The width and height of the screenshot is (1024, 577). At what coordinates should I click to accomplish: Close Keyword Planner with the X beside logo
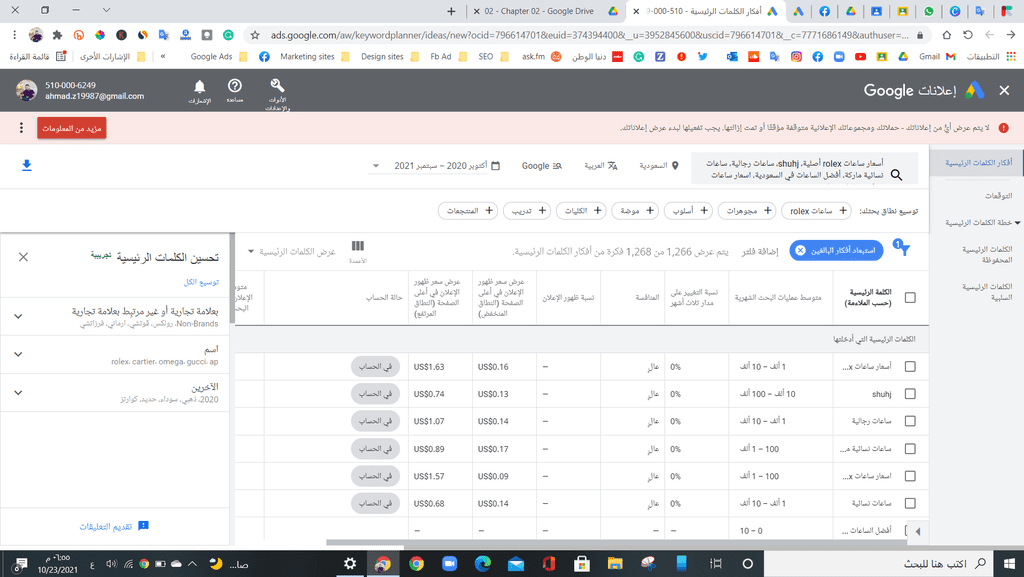coord(1004,91)
